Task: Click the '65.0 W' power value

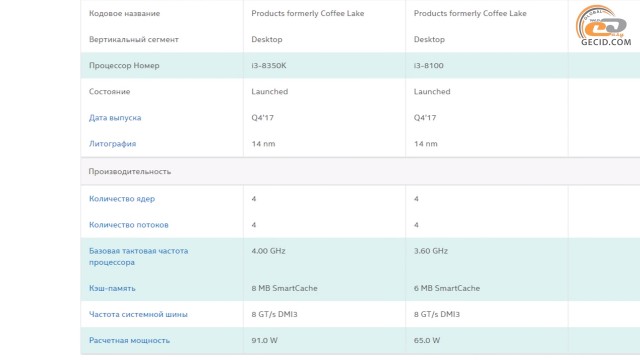Action: (427, 340)
